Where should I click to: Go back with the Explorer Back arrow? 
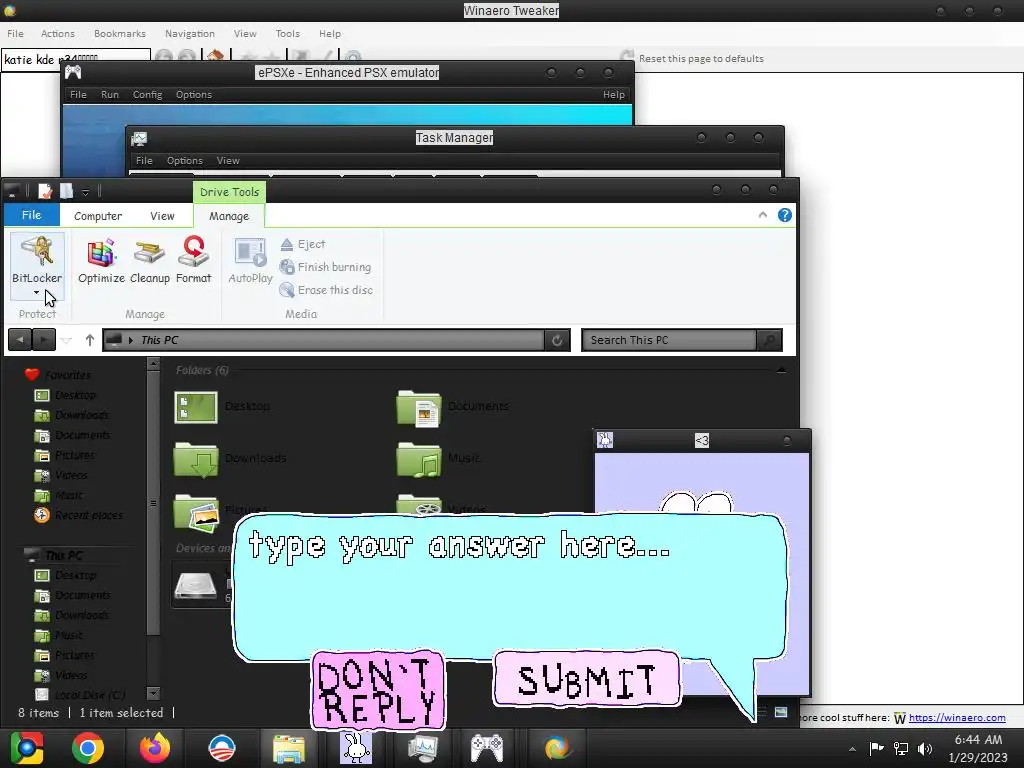point(20,340)
